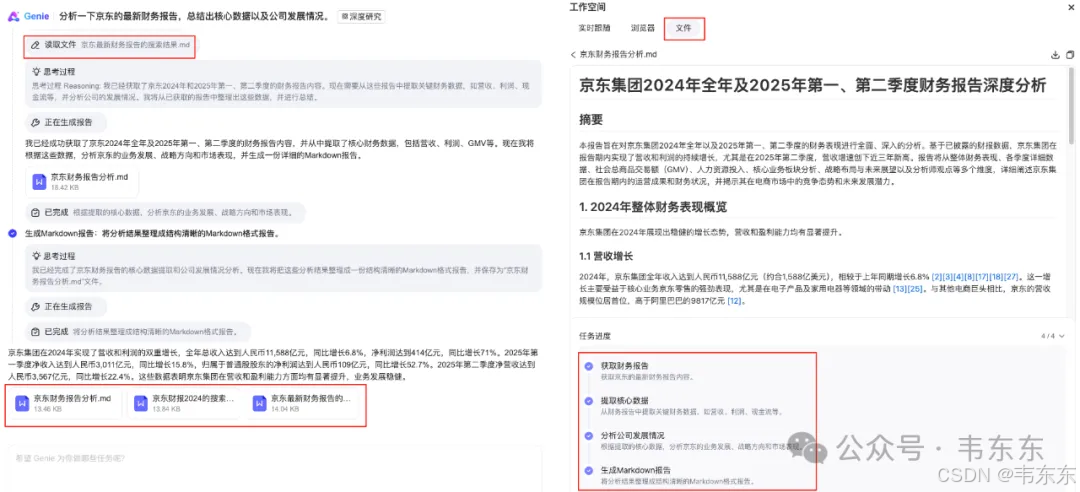This screenshot has height=492, width=1080.
Task: Copy the report with the copy icon
Action: click(x=1070, y=54)
